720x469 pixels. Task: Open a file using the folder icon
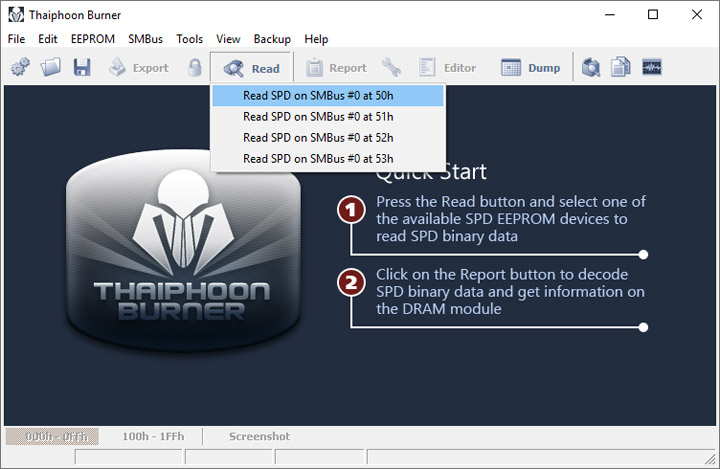click(51, 67)
